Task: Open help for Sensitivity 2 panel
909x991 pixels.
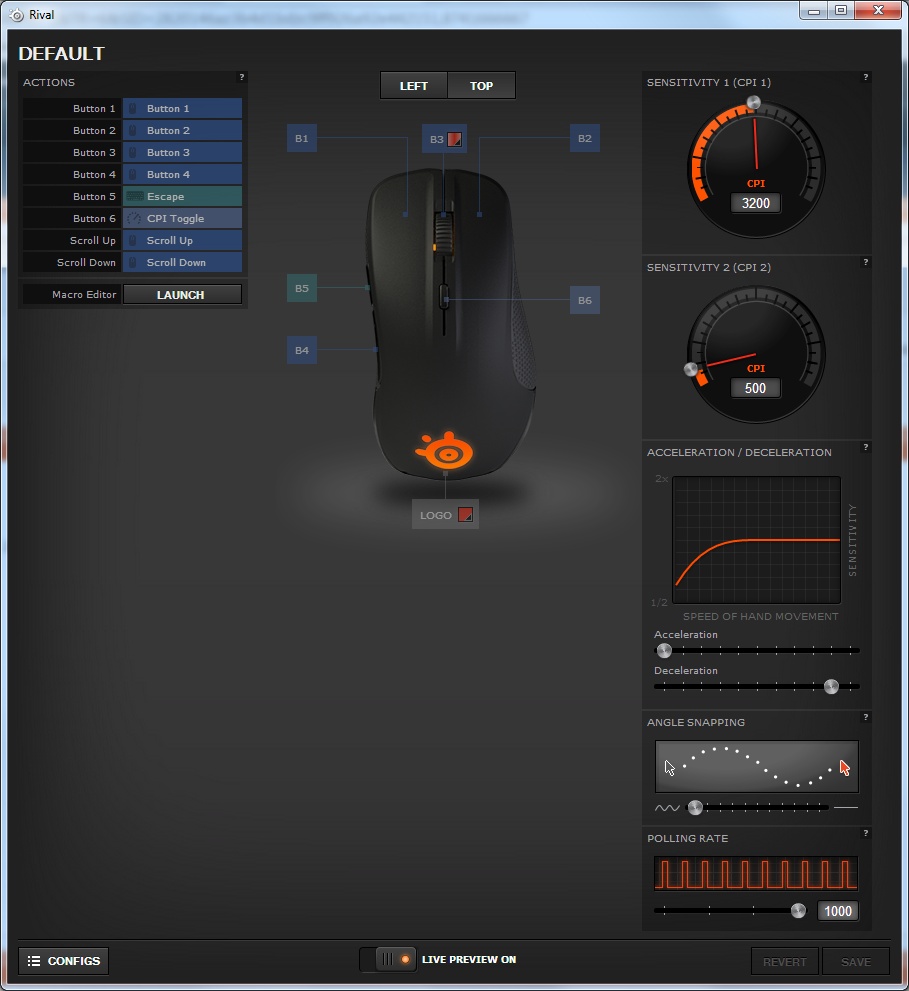Action: [865, 262]
